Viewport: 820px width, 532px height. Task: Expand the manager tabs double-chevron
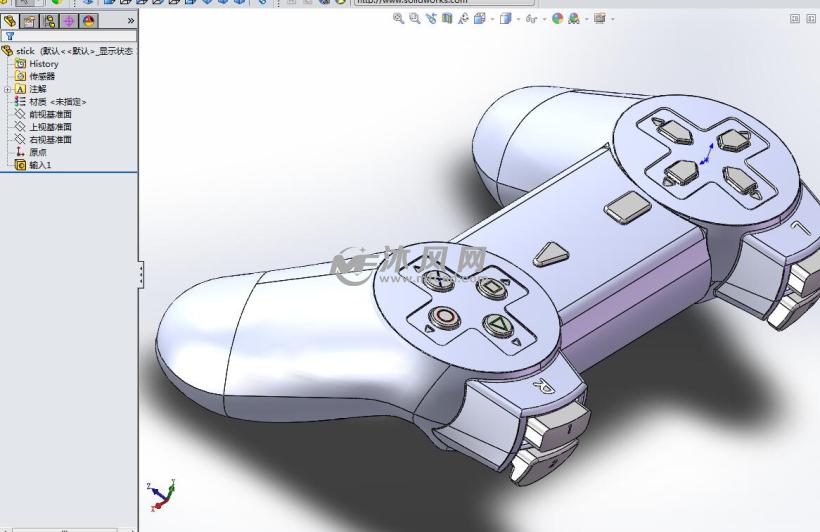click(x=131, y=21)
